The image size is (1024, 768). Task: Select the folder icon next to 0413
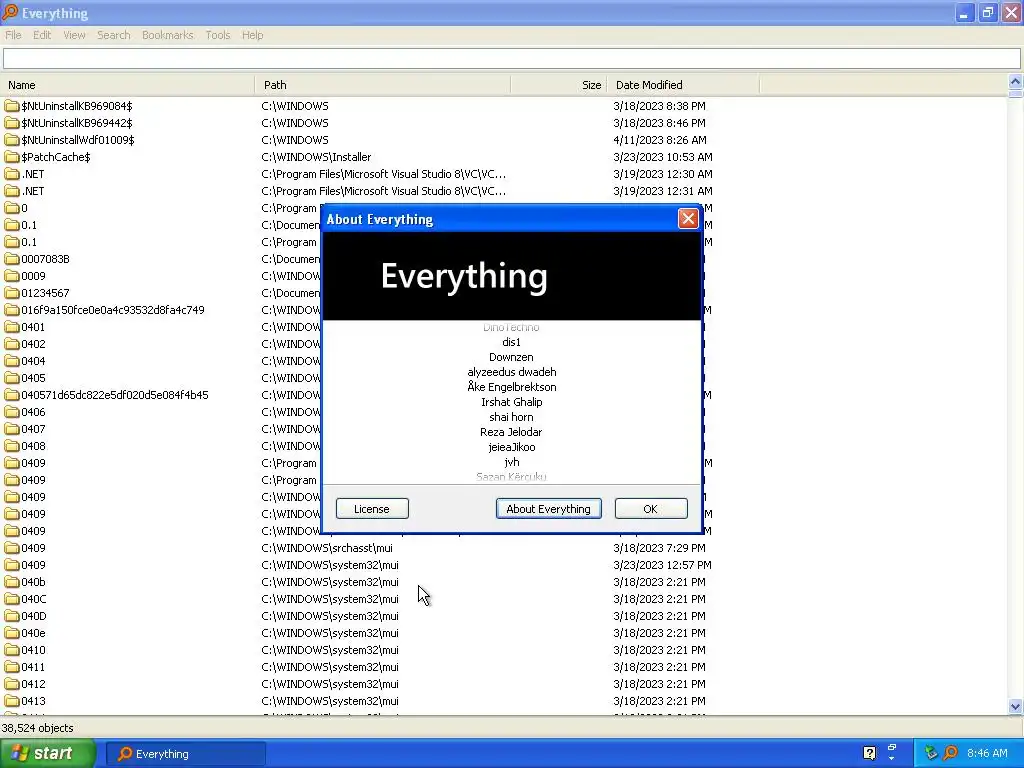click(x=12, y=700)
